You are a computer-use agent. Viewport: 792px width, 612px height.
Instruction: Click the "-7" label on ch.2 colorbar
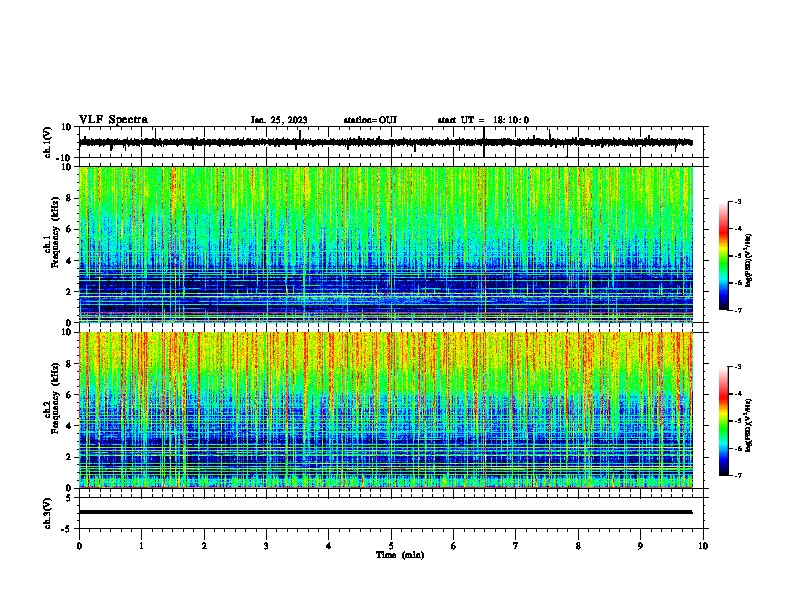pos(737,475)
